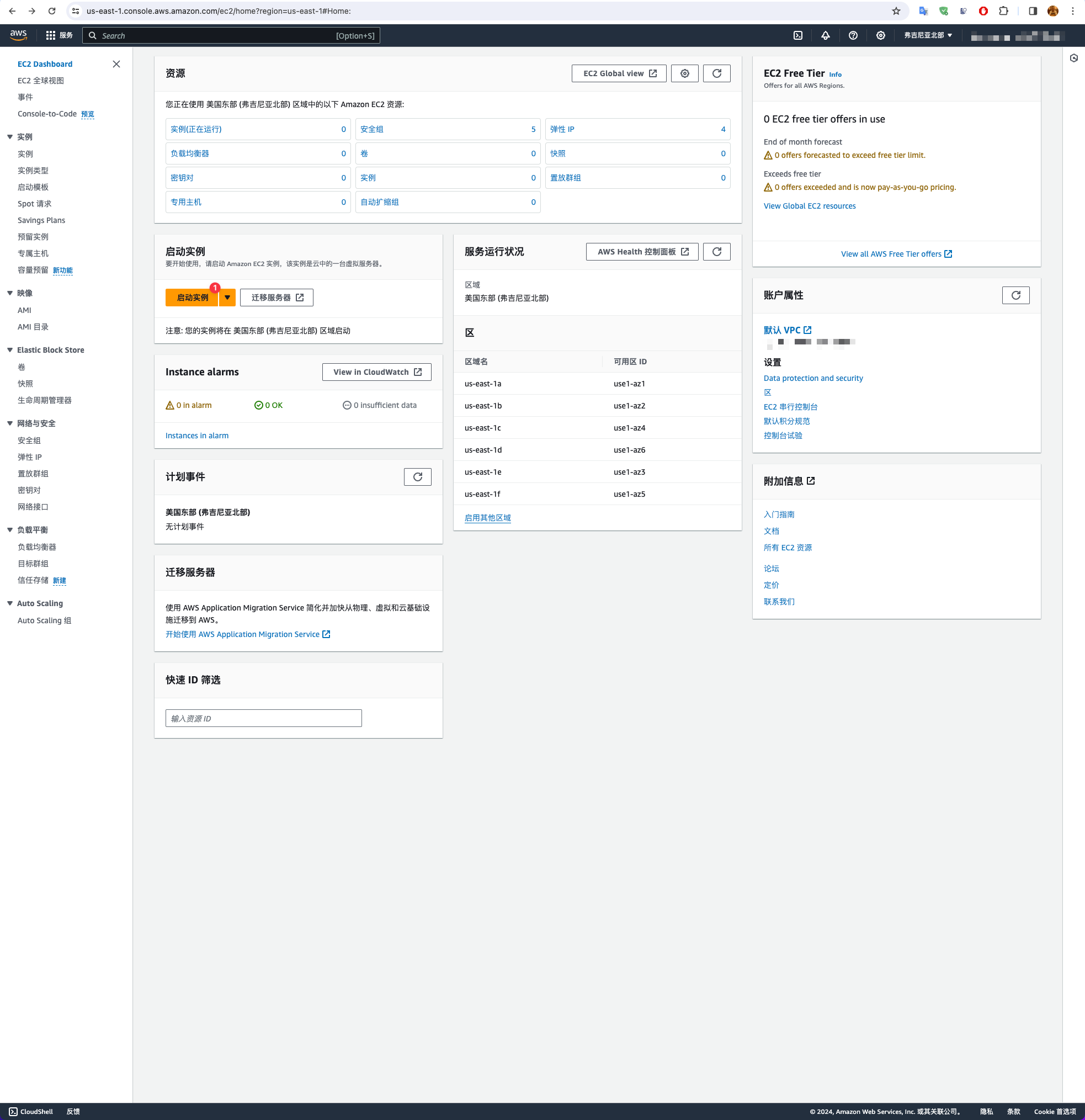Open View Global EC2 resources link

pos(810,206)
